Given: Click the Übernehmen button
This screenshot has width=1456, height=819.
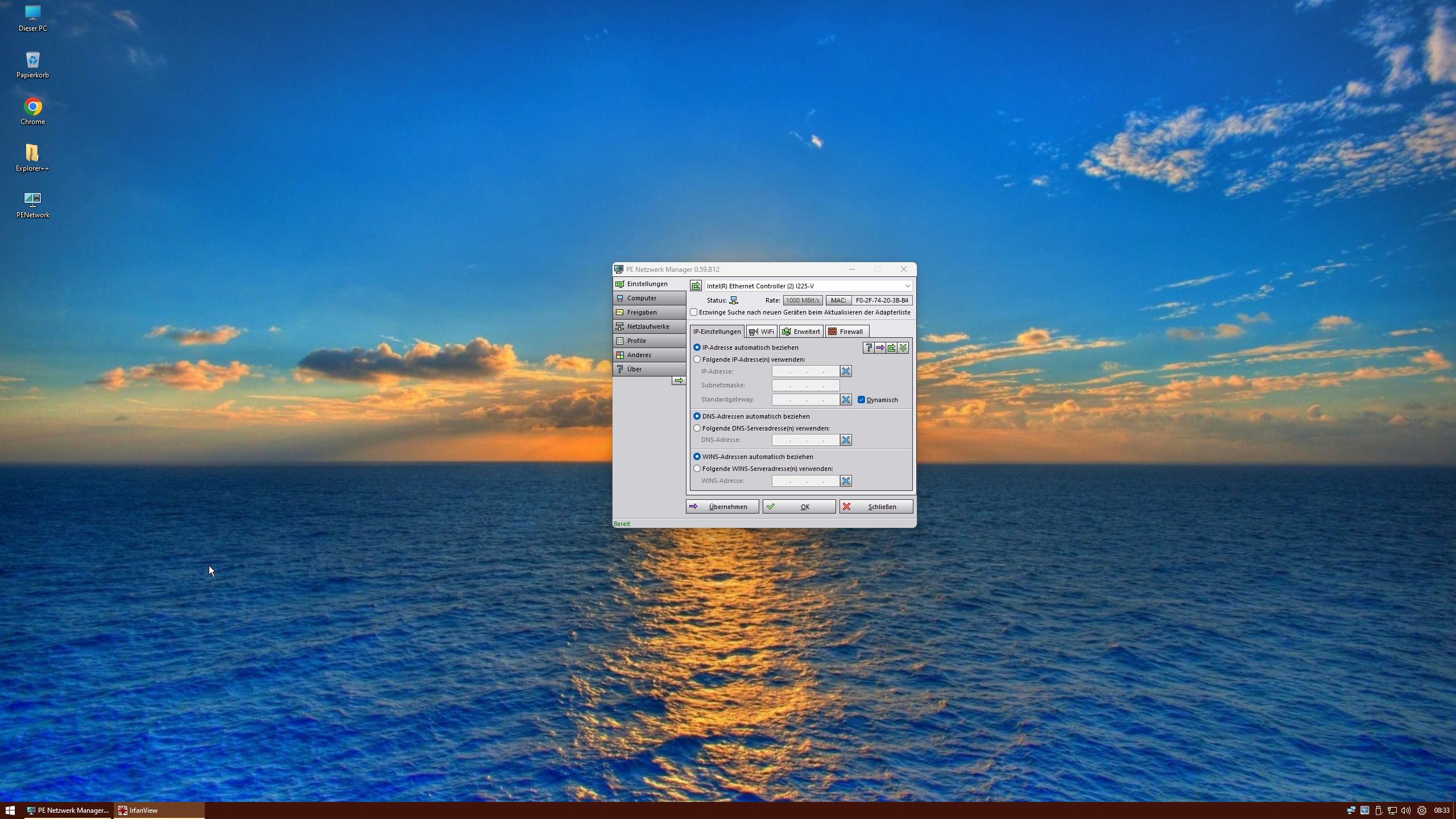Looking at the screenshot, I should [722, 507].
